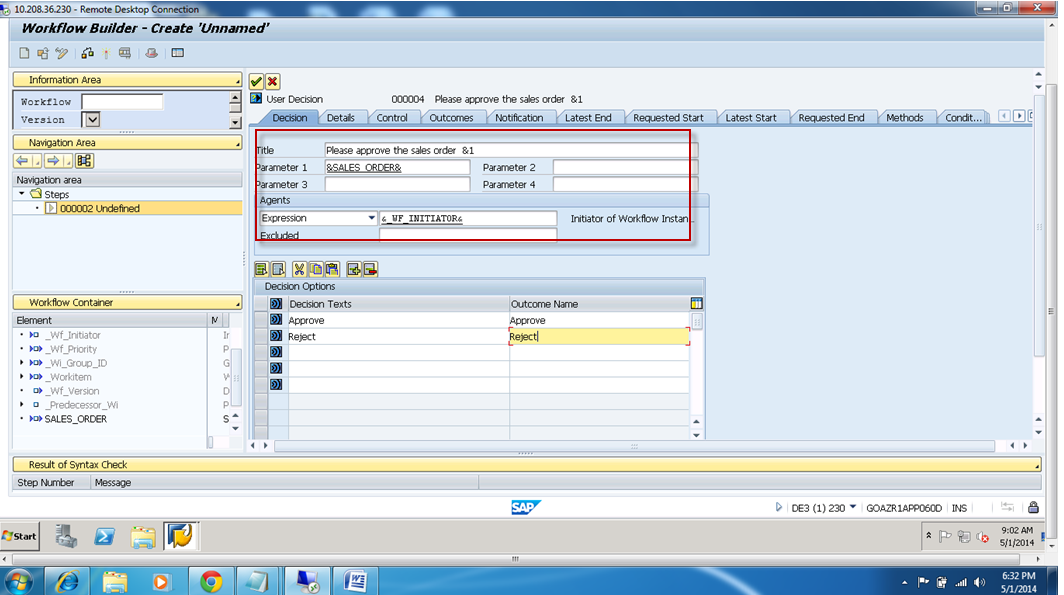
Task: Open the Cut icon in Decision Options toolbar
Action: coord(299,268)
